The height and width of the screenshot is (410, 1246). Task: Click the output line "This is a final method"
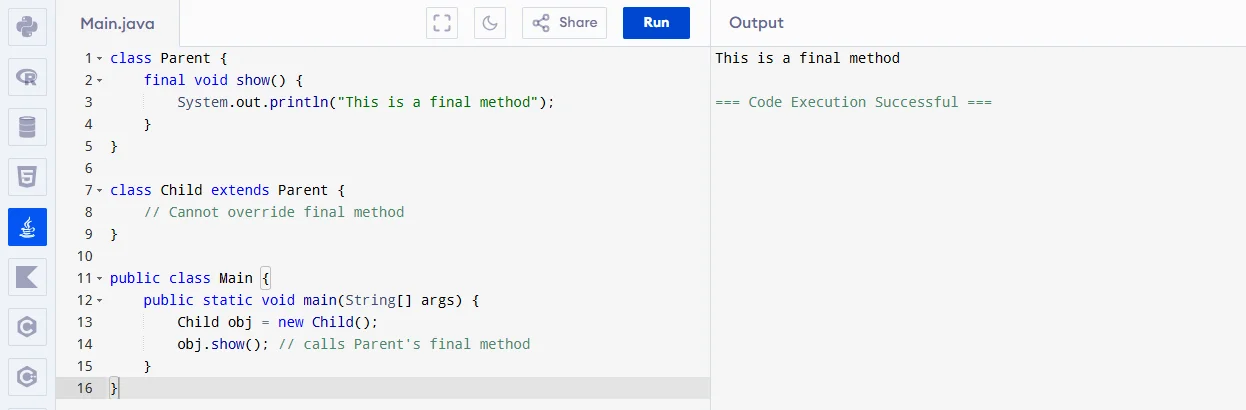pyautogui.click(x=807, y=58)
